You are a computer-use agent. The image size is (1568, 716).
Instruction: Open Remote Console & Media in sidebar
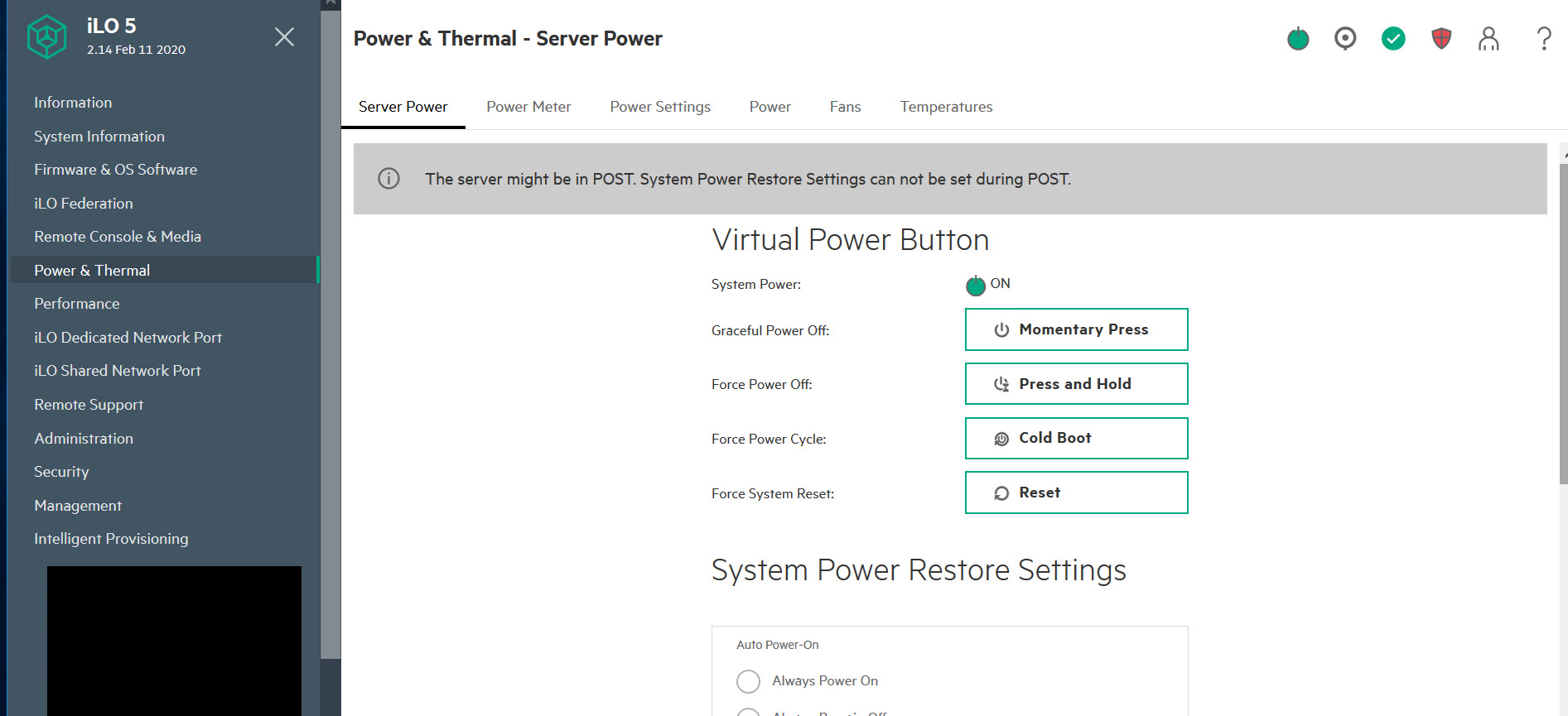118,237
